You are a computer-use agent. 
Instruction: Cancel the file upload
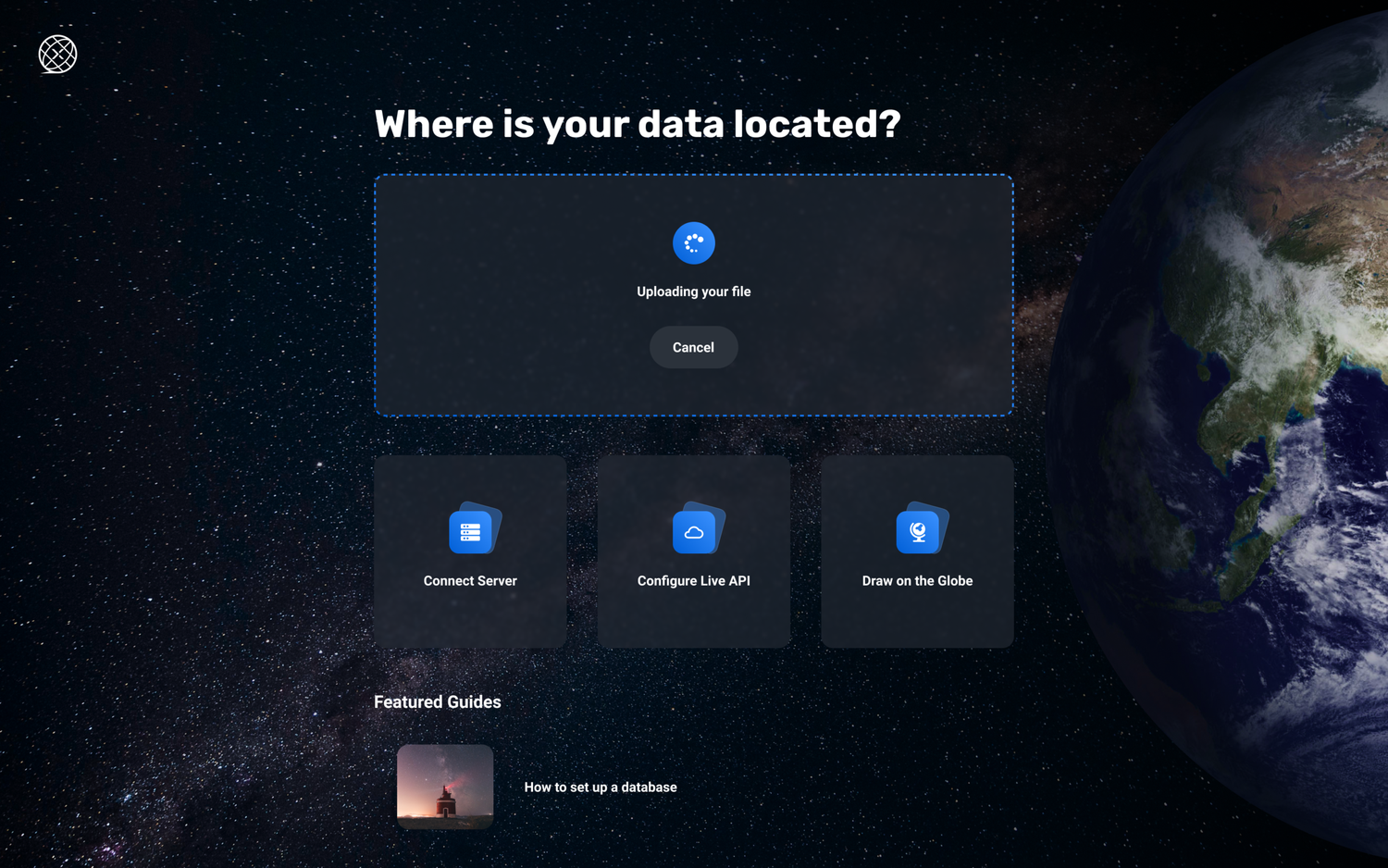(x=693, y=347)
